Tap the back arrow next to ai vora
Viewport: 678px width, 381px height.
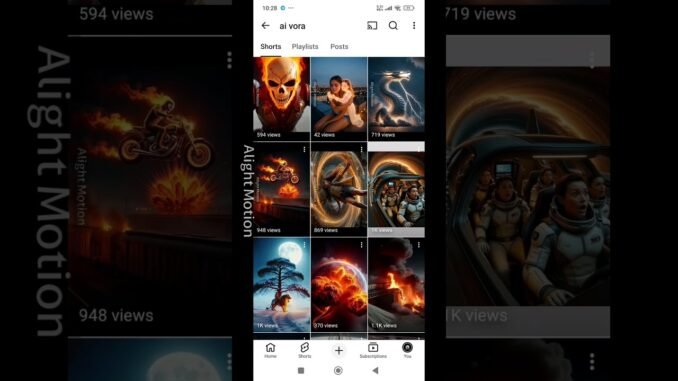(265, 26)
